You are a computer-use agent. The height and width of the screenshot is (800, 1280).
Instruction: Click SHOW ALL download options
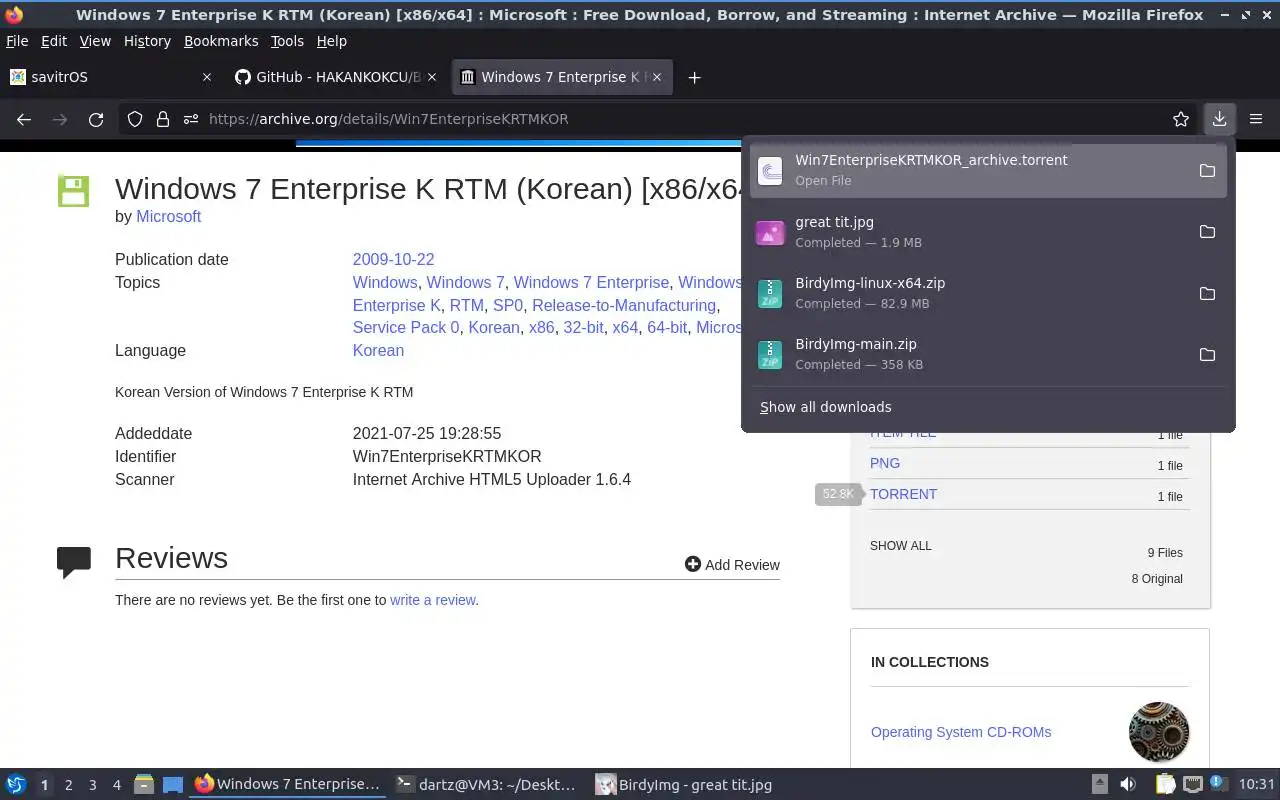click(x=900, y=546)
